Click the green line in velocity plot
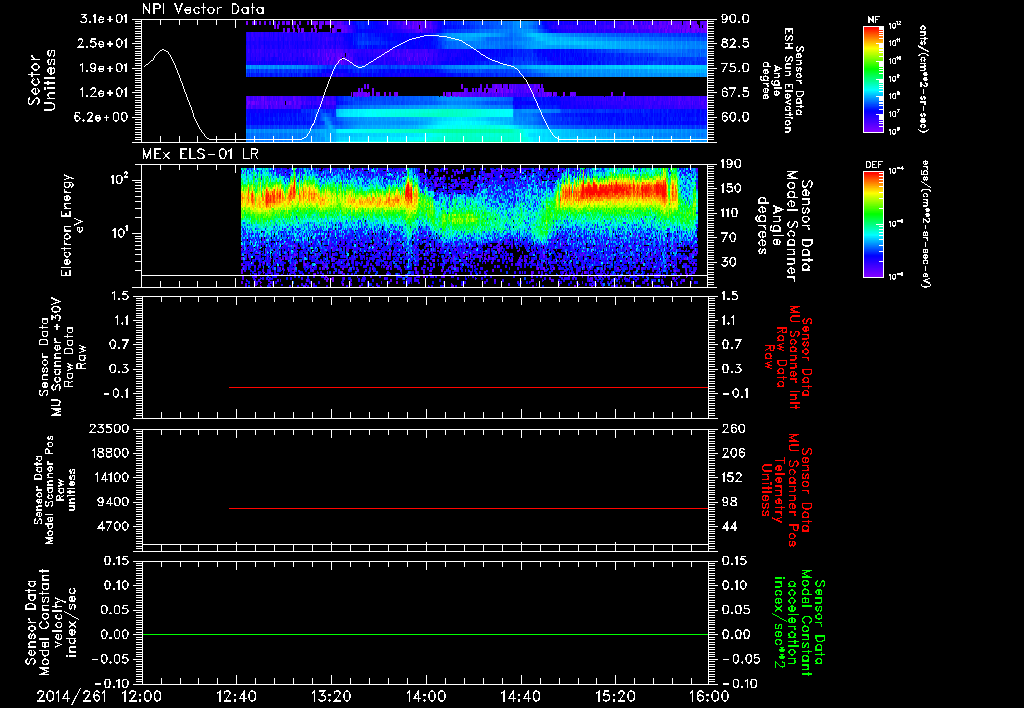This screenshot has height=708, width=1024. tap(425, 634)
